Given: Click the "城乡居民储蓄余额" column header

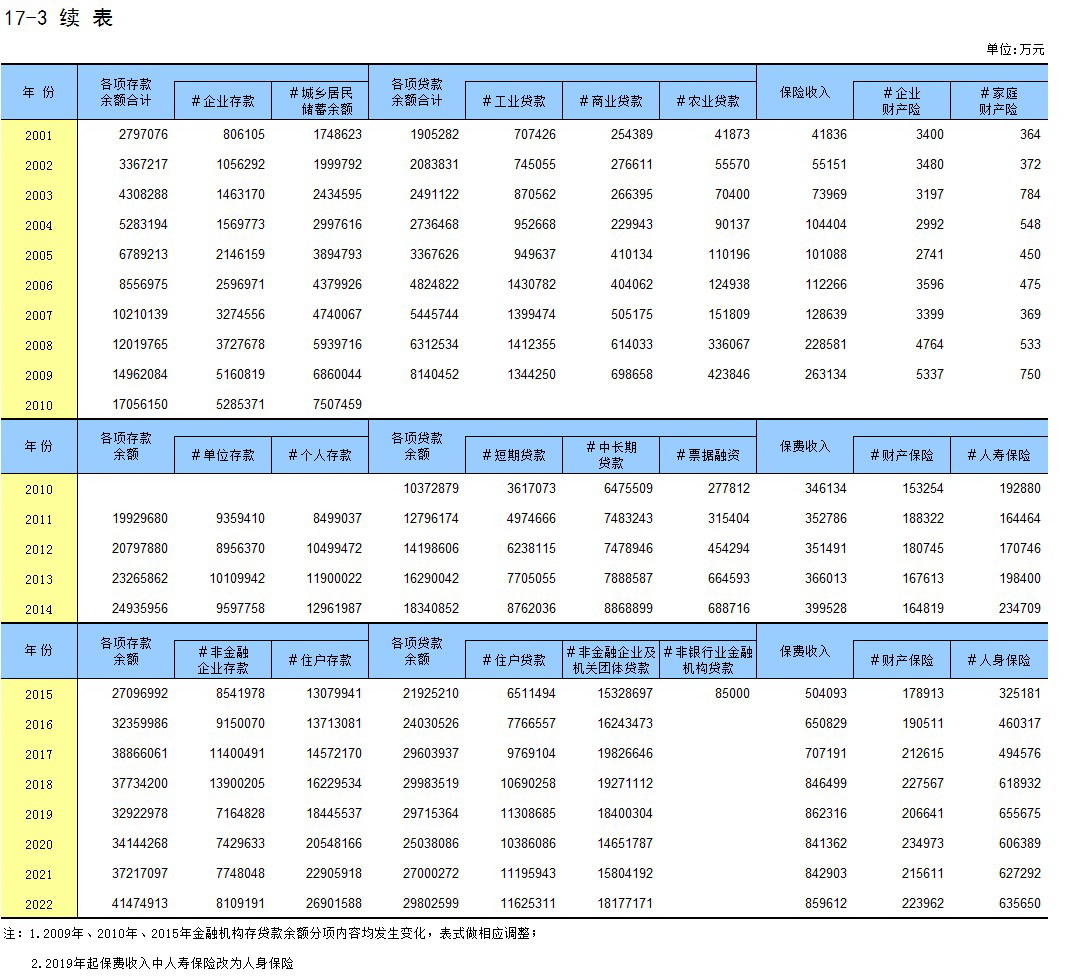Looking at the screenshot, I should pyautogui.click(x=320, y=101).
